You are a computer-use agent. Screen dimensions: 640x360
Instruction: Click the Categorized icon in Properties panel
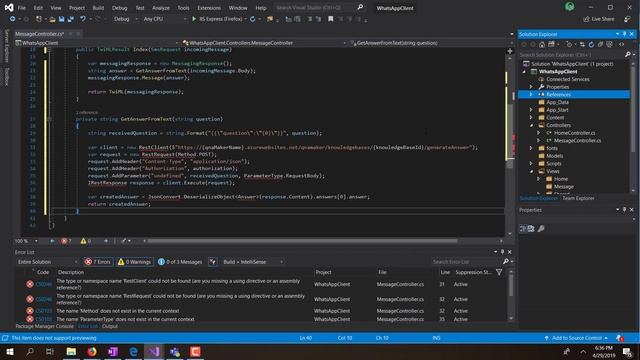coord(522,229)
